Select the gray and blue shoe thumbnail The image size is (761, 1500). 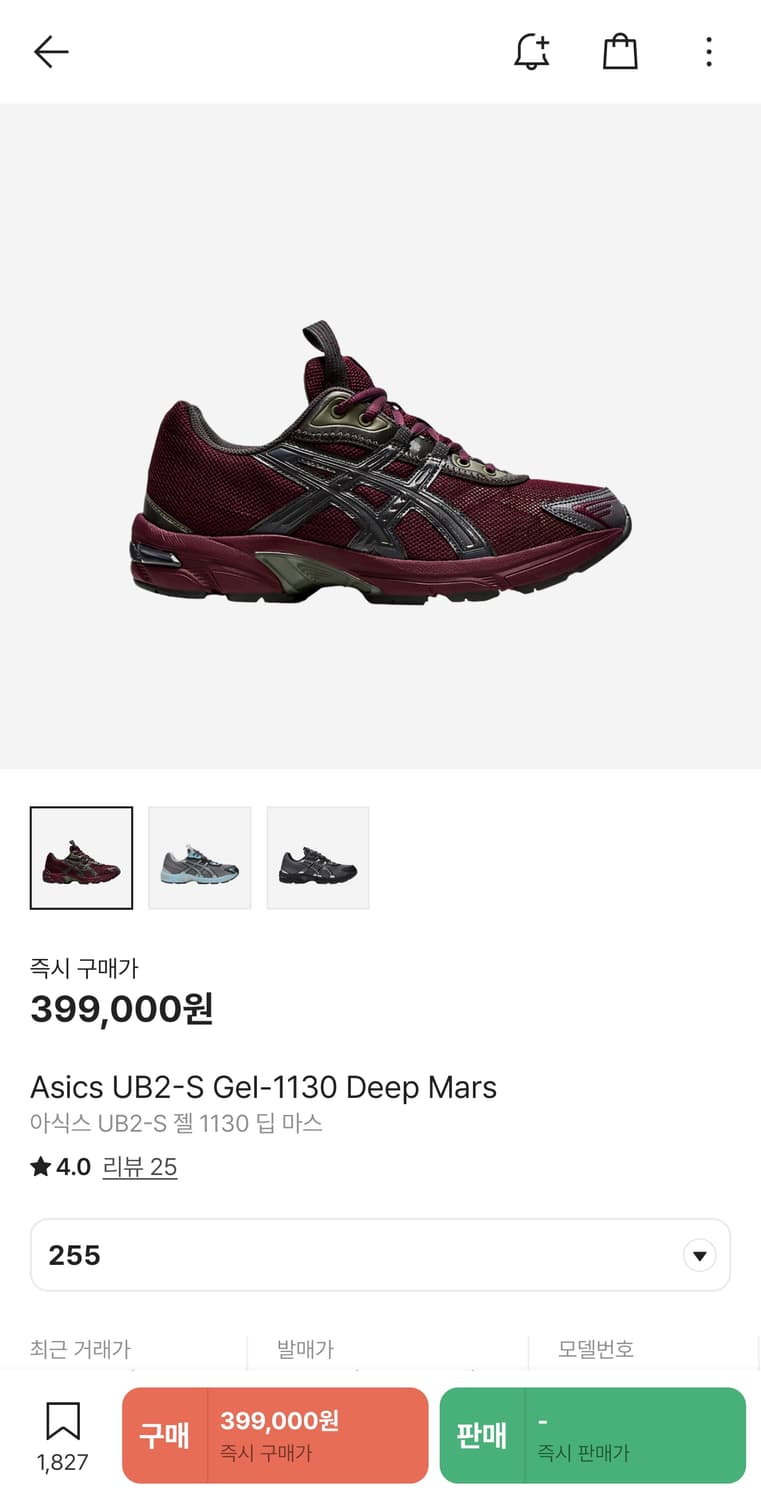click(200, 858)
